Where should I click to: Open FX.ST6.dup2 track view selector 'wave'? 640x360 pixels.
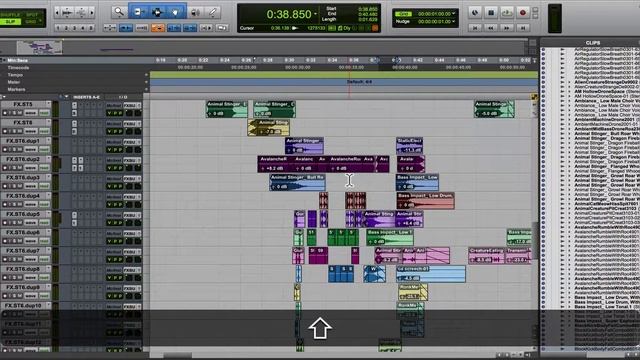point(31,168)
